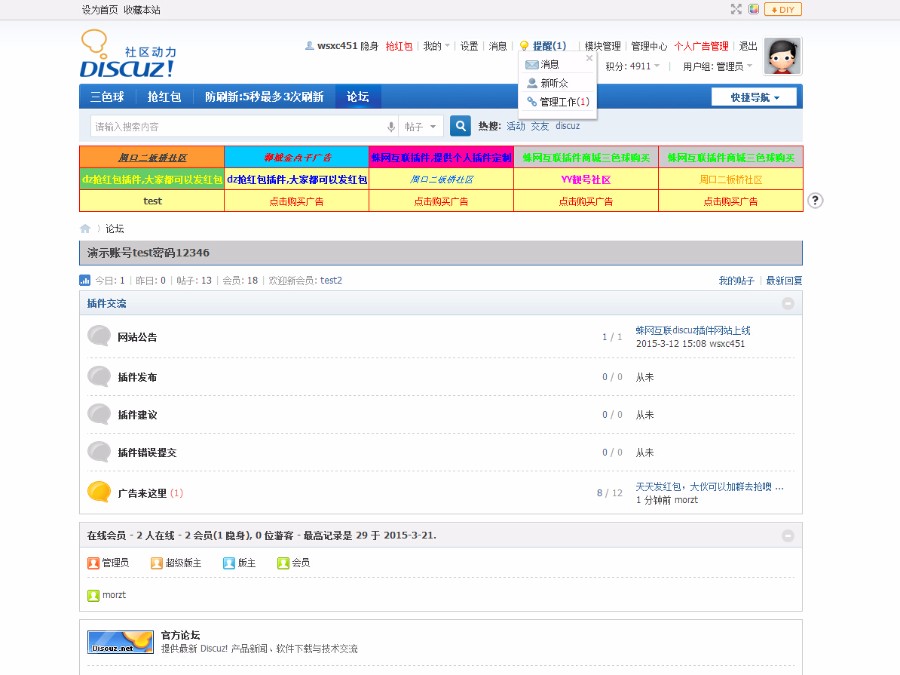Click the green dz抢红包插件 ad cell

152,179
